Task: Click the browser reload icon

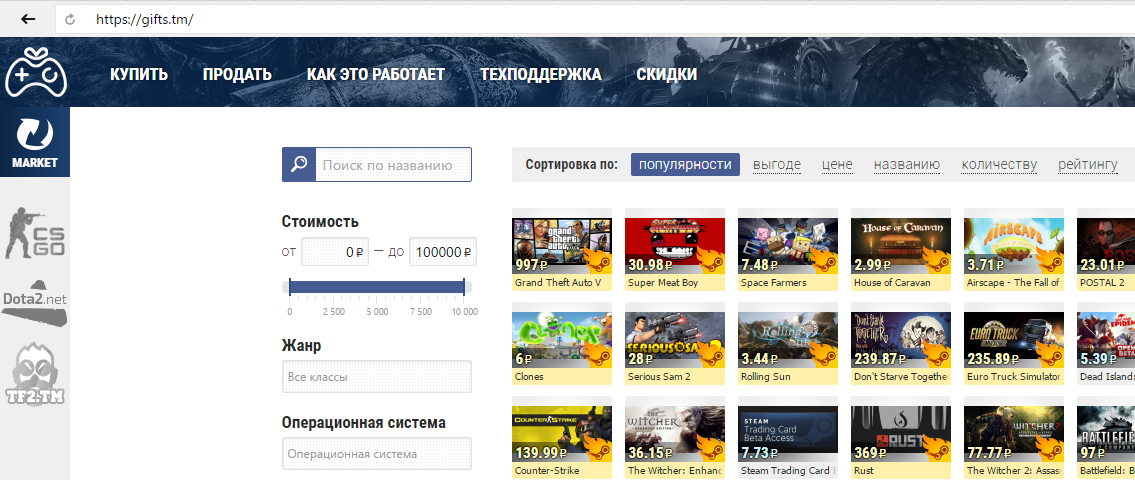Action: point(70,20)
